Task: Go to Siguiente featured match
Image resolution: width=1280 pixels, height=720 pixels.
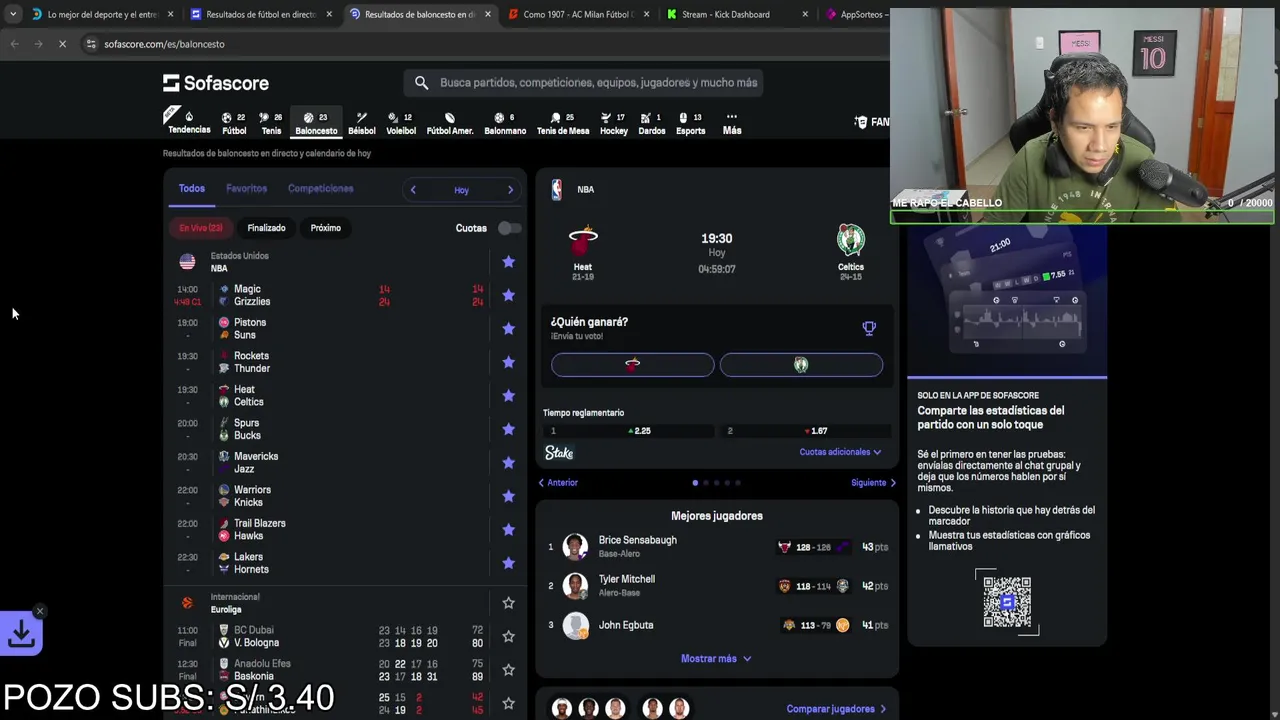Action: tap(873, 483)
